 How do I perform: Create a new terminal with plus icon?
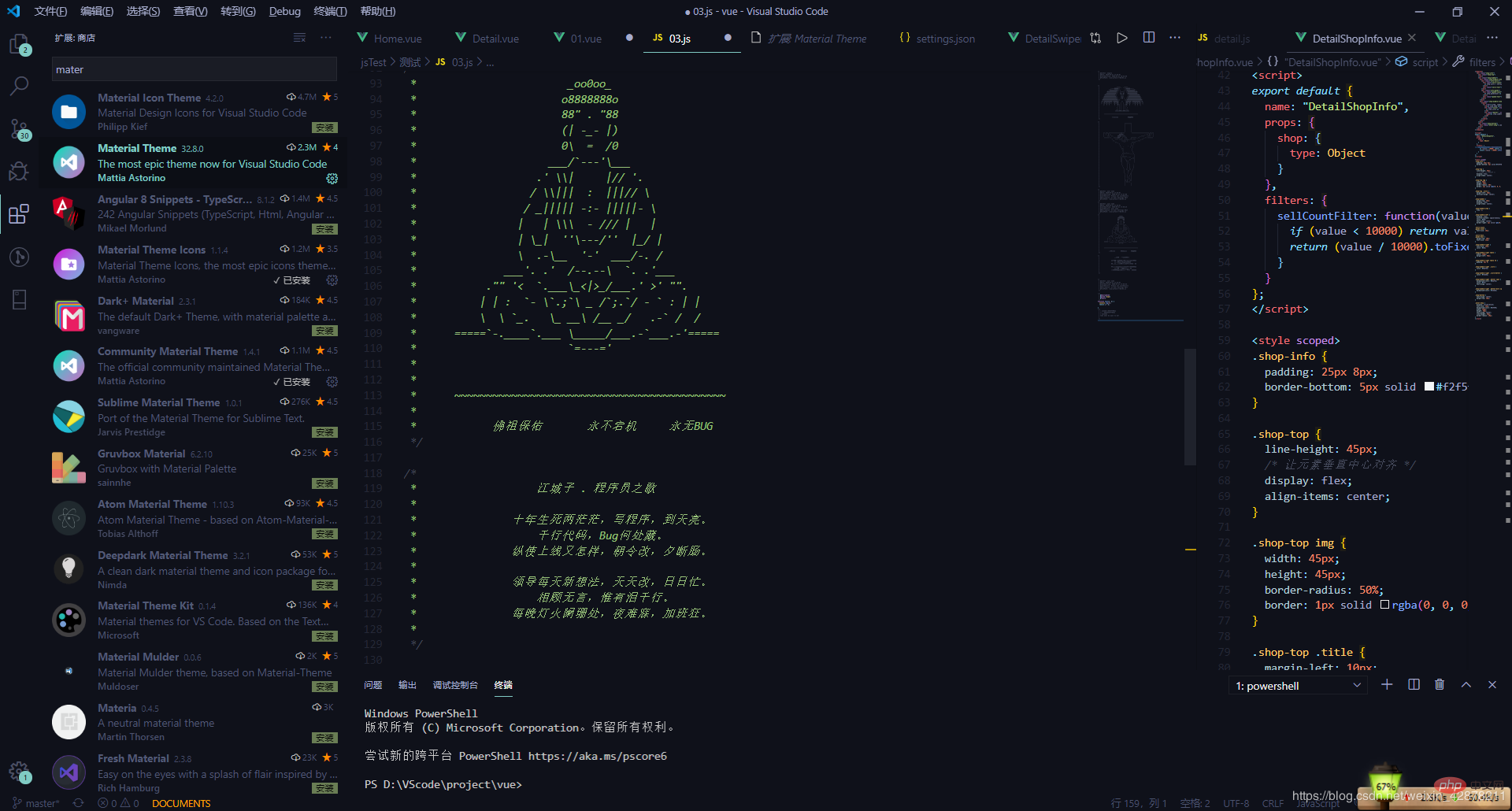tap(1387, 685)
